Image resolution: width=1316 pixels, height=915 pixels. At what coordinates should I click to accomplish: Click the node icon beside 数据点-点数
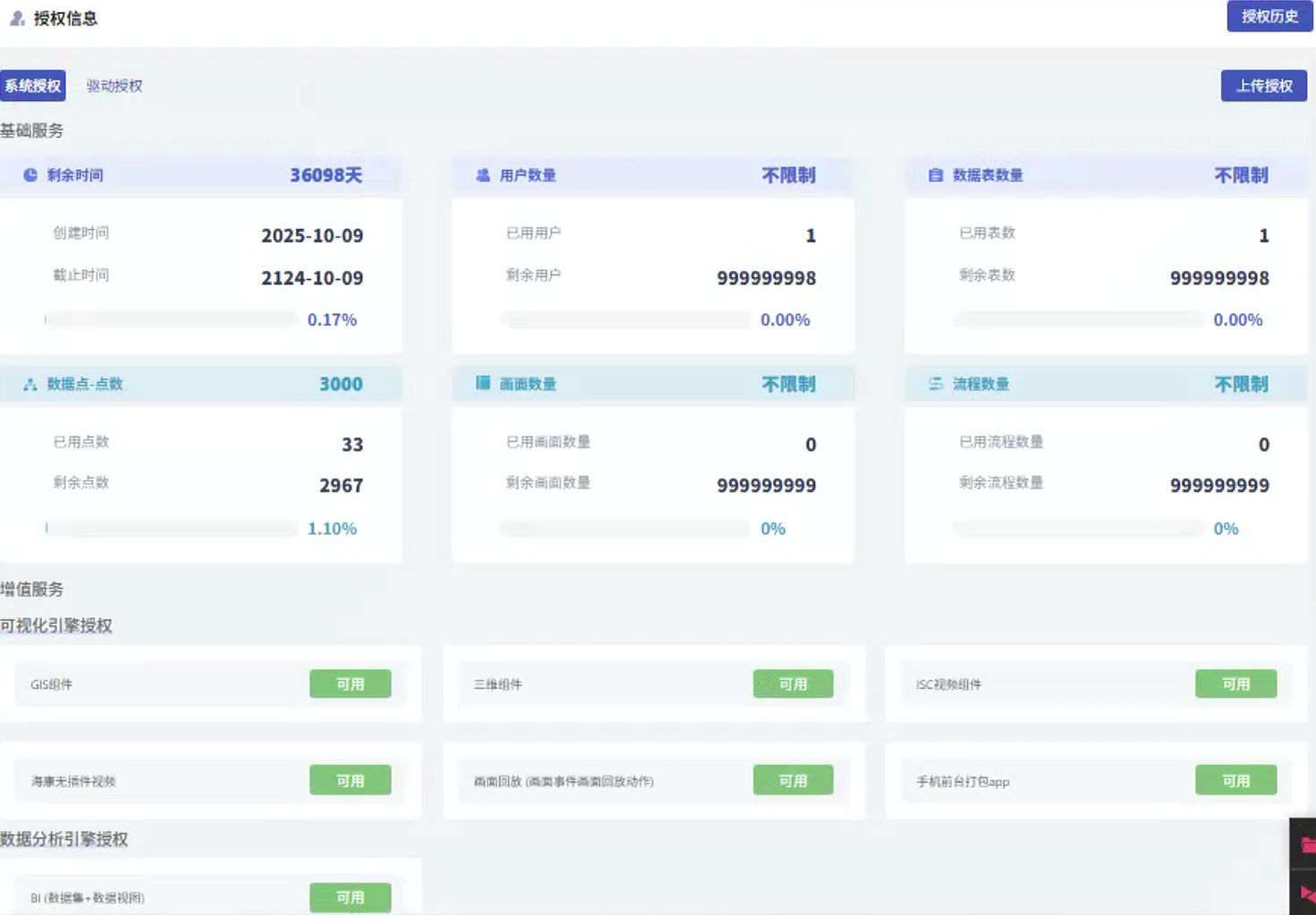pyautogui.click(x=30, y=385)
